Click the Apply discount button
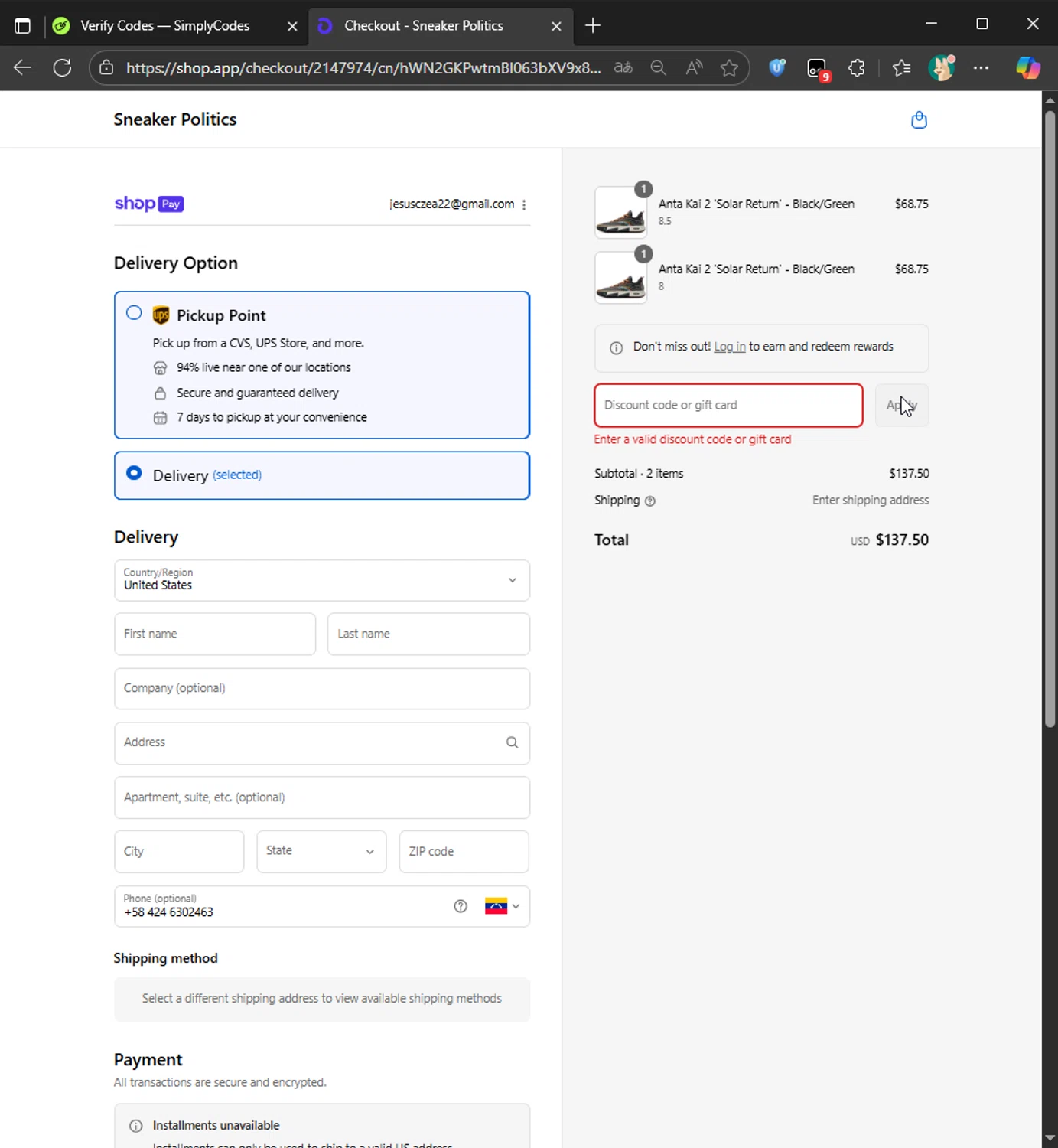Screen dimensions: 1058x1148 [902, 405]
